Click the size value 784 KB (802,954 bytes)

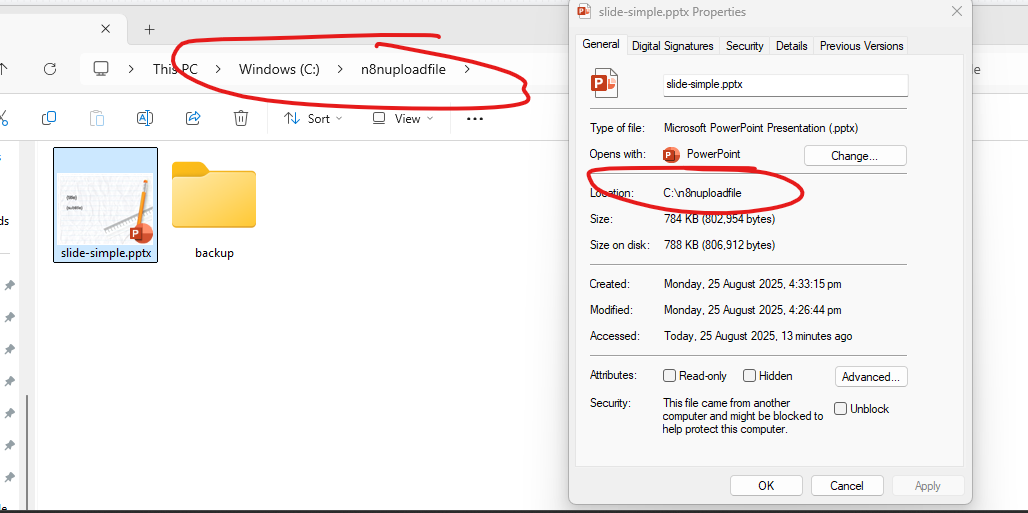point(719,218)
